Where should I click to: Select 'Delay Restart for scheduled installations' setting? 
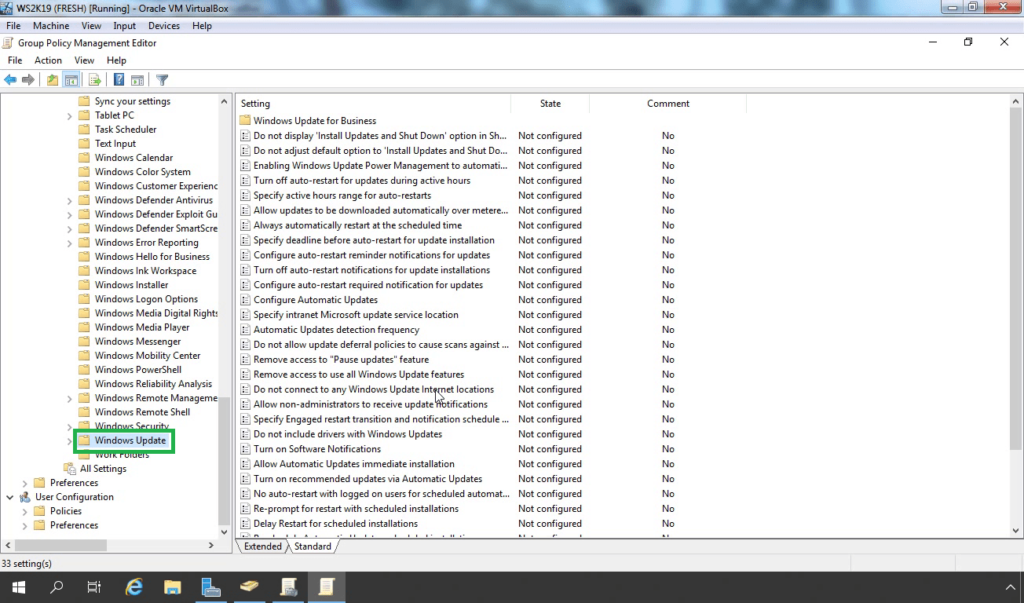(335, 524)
